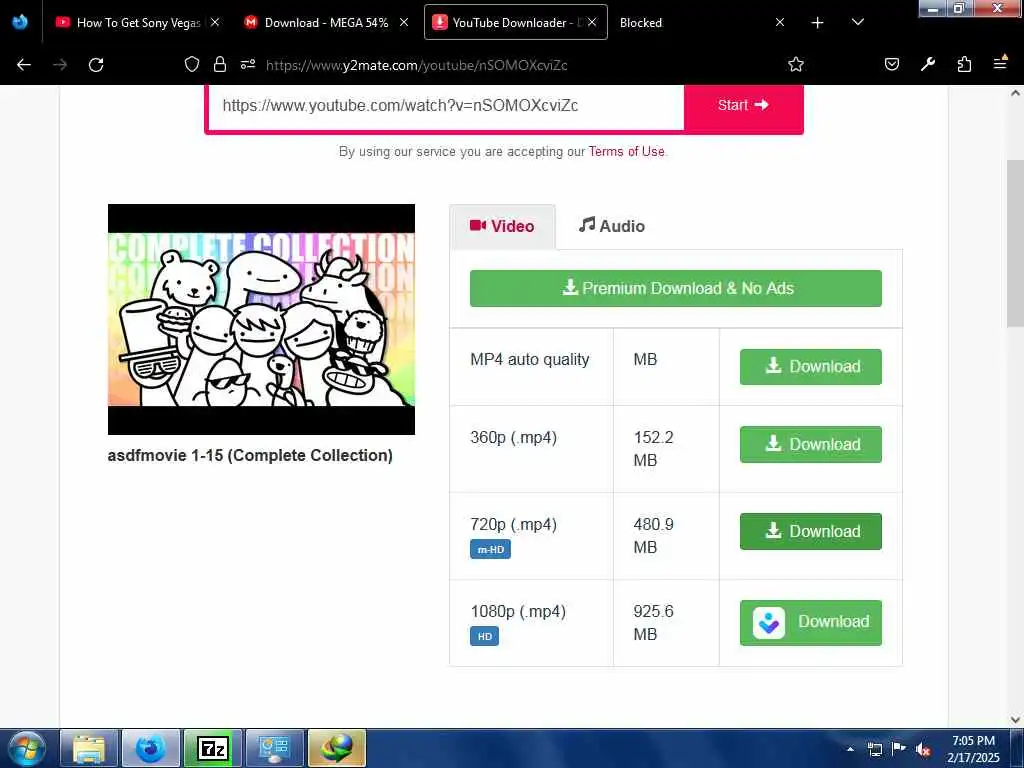Viewport: 1024px width, 768px height.
Task: Open the Firefox View icon in the tab bar
Action: coord(20,22)
